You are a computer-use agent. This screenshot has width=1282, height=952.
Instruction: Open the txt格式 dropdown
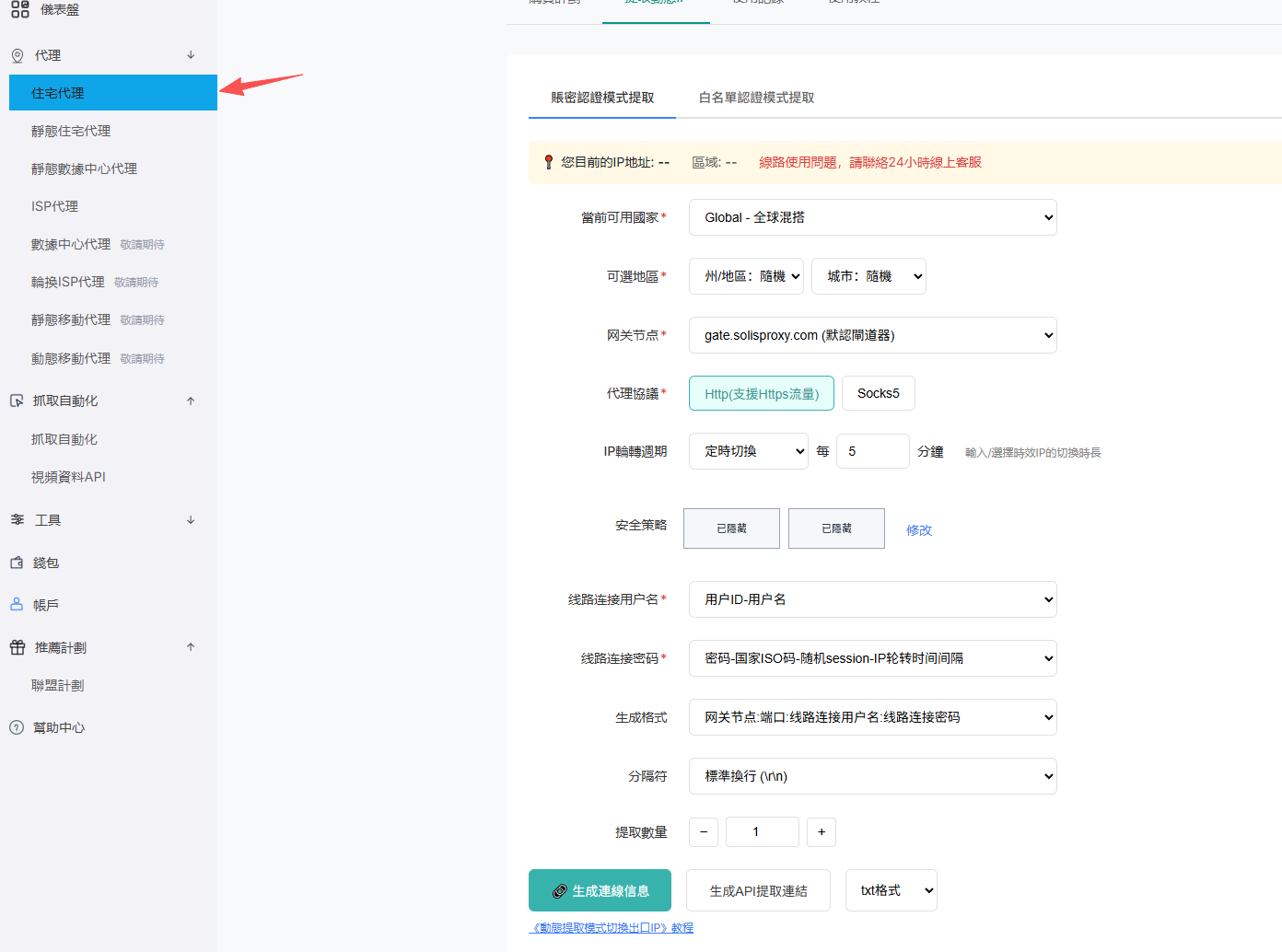point(892,890)
